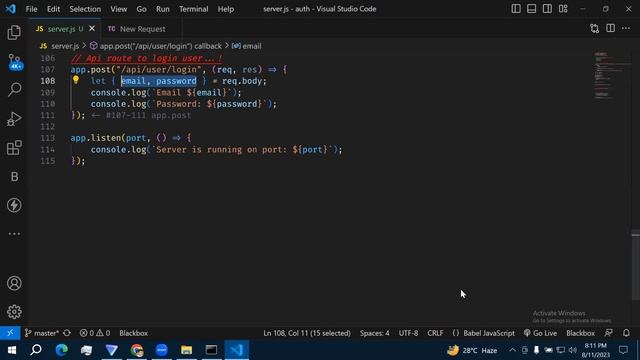Viewport: 640px width, 360px height.
Task: Open the Extensions view
Action: click(x=14, y=147)
